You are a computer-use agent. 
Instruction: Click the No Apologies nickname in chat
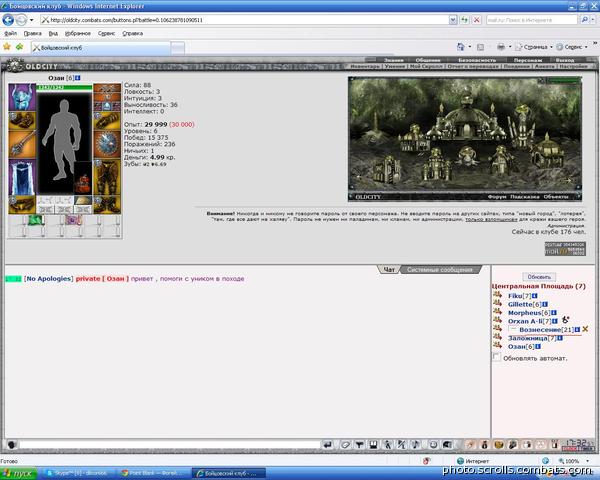click(x=49, y=279)
